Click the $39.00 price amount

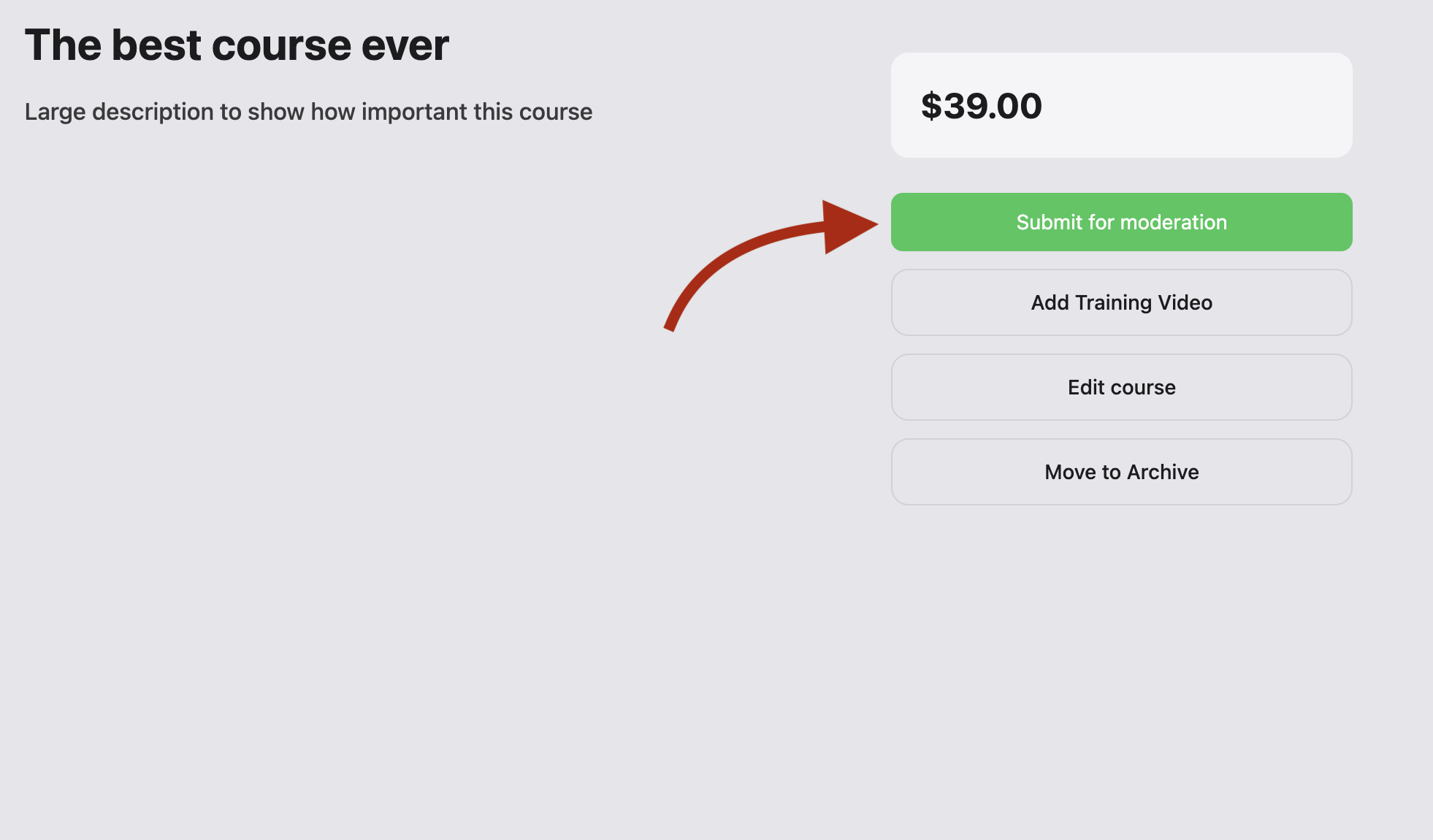[981, 106]
